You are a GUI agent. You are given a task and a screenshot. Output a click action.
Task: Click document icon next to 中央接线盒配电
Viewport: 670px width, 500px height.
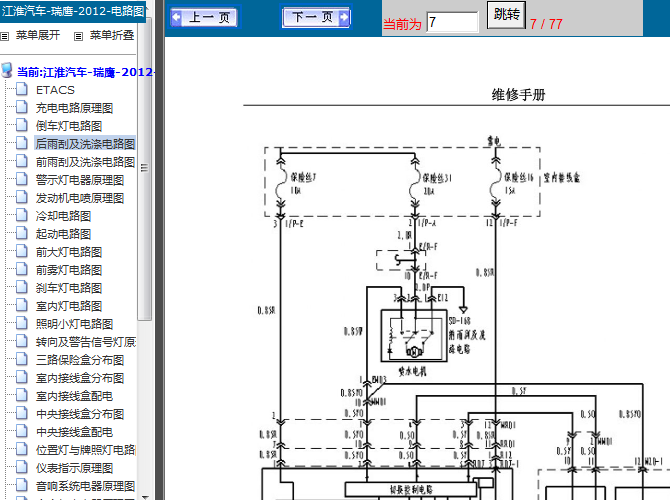click(22, 430)
